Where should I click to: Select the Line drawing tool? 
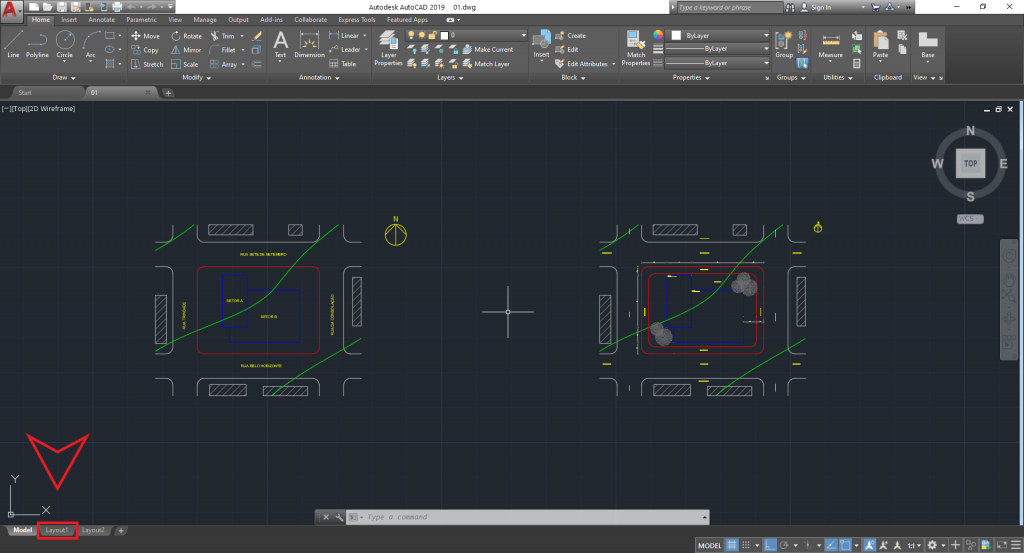point(13,44)
